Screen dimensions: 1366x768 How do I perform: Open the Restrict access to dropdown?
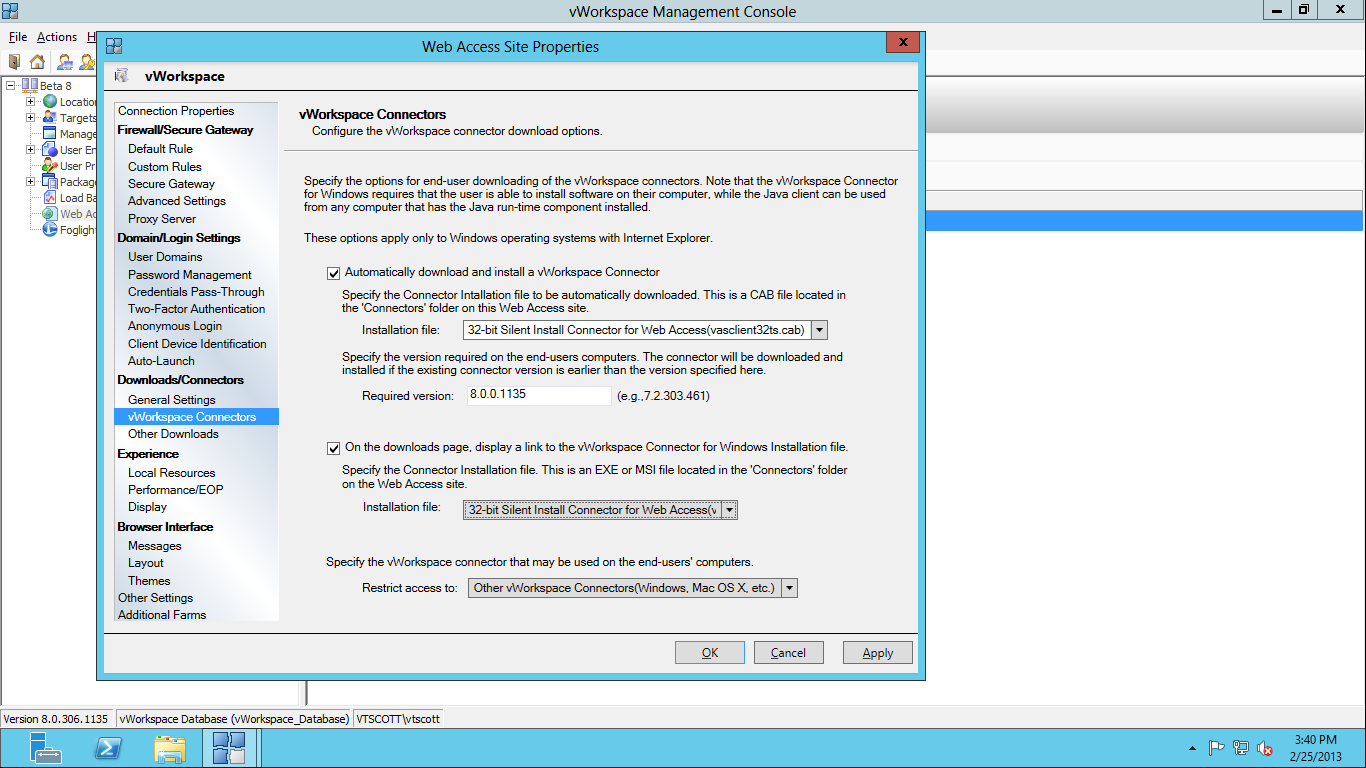point(790,588)
